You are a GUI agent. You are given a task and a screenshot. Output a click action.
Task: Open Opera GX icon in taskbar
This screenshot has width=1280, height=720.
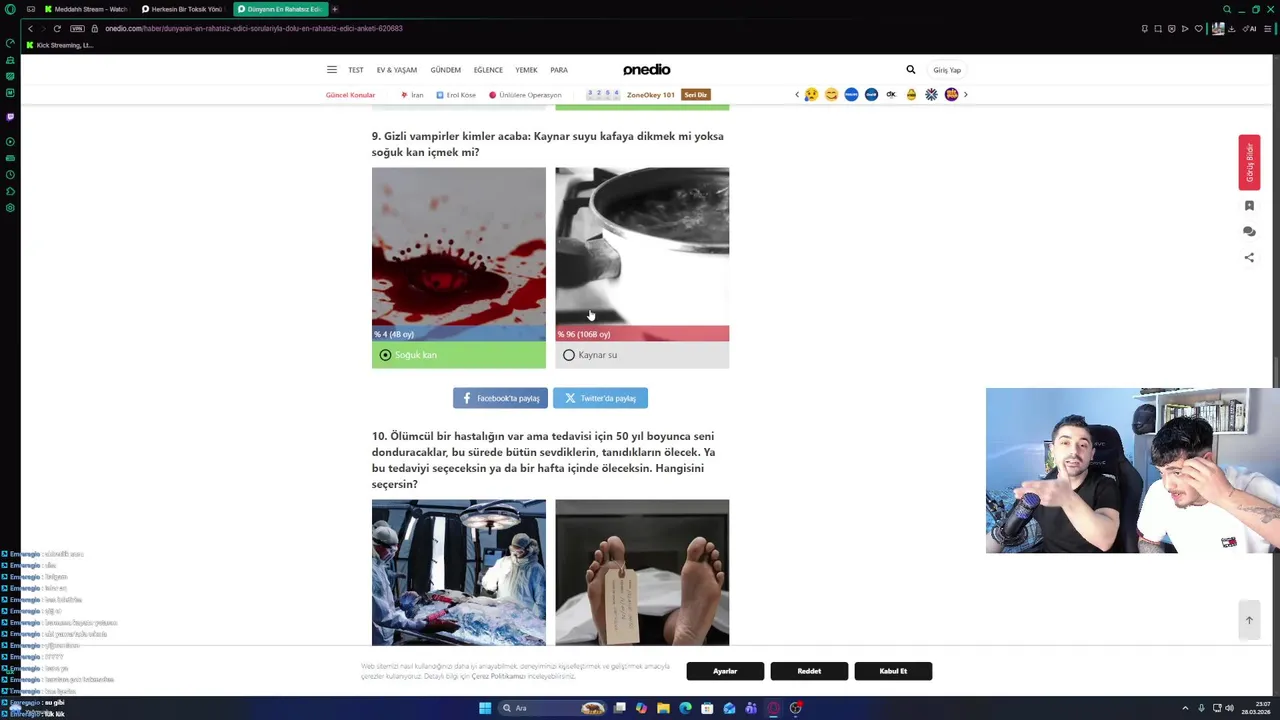[x=773, y=708]
